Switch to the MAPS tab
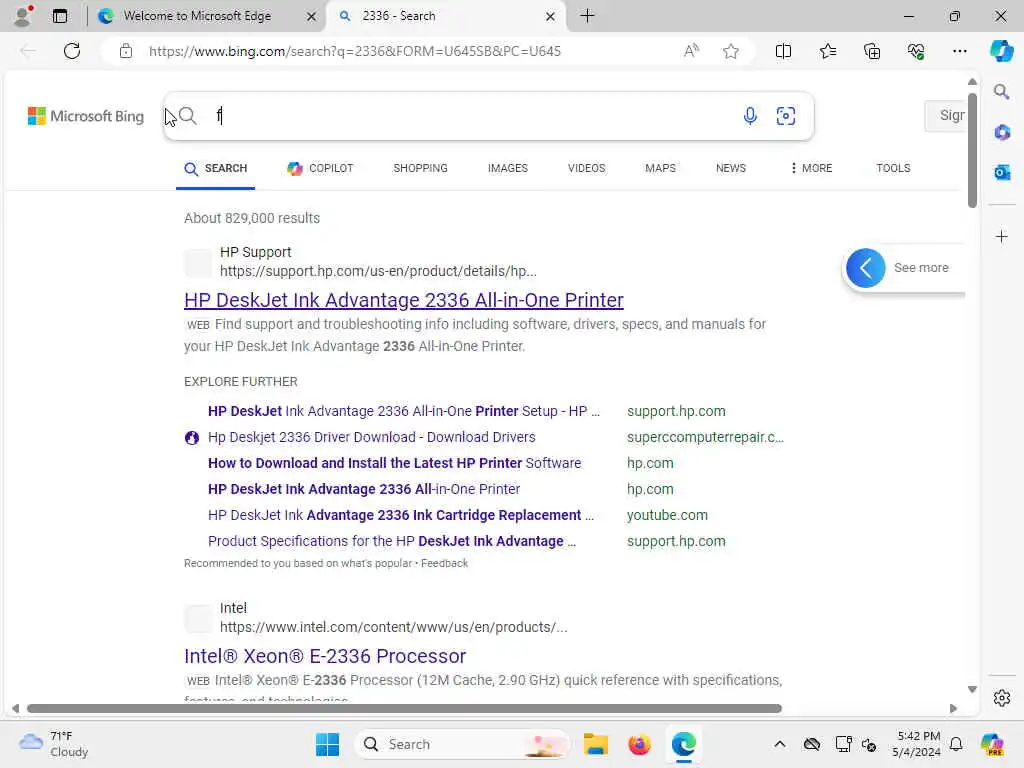 pos(660,168)
